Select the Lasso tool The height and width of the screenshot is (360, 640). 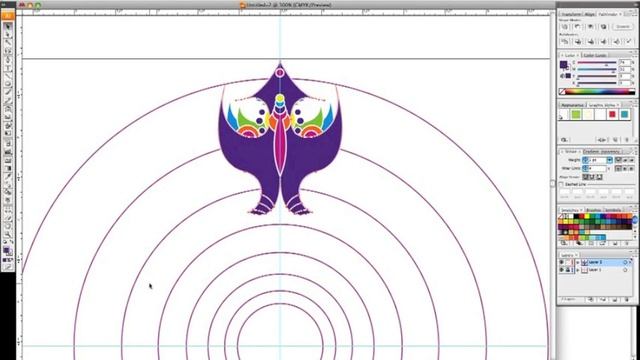coord(8,51)
